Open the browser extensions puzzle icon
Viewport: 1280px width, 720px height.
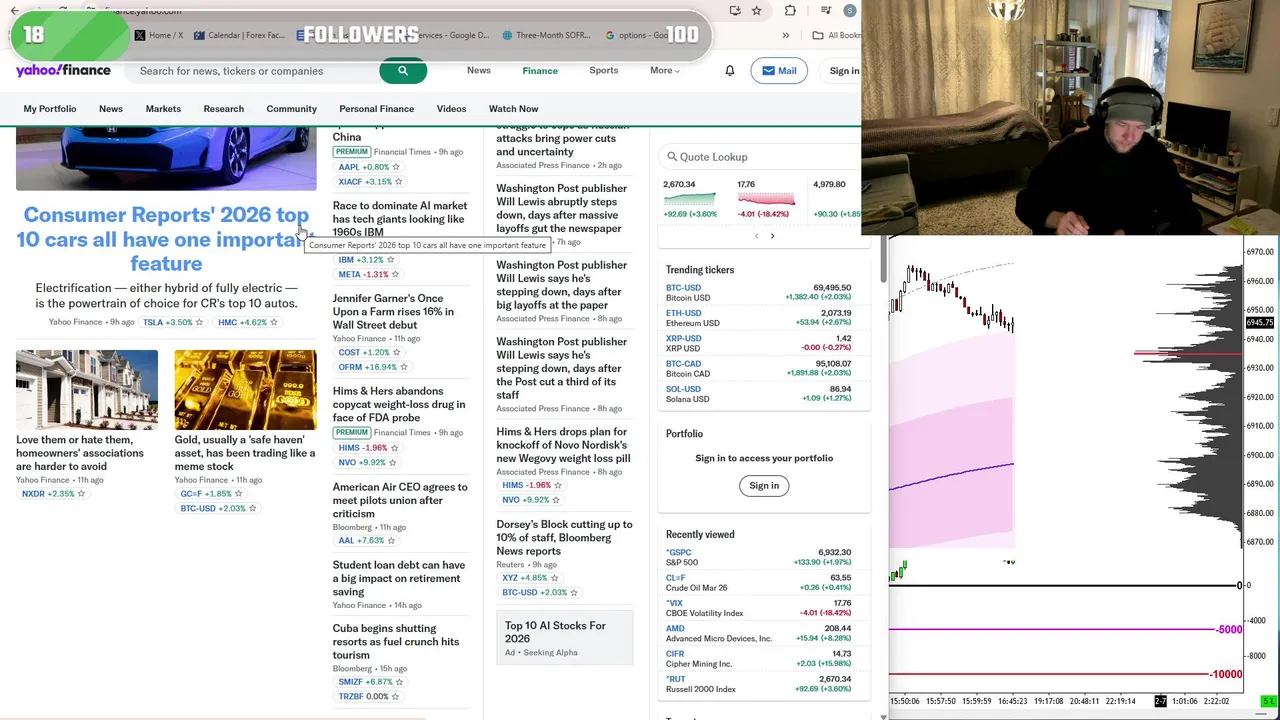coord(790,11)
